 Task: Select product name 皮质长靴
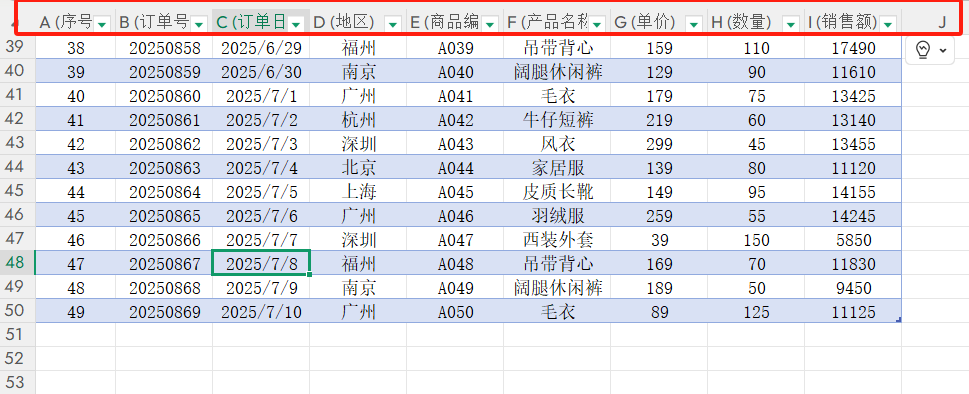[x=557, y=192]
